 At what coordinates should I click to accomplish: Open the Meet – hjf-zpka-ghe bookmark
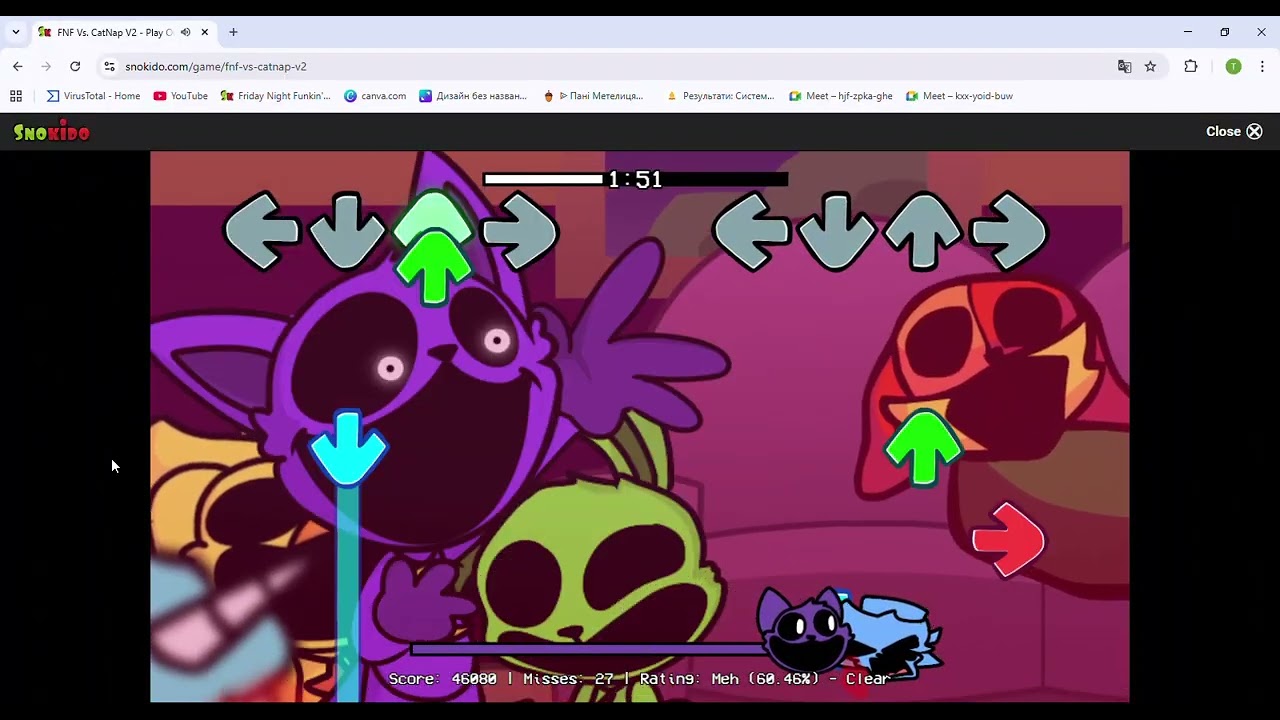(840, 96)
